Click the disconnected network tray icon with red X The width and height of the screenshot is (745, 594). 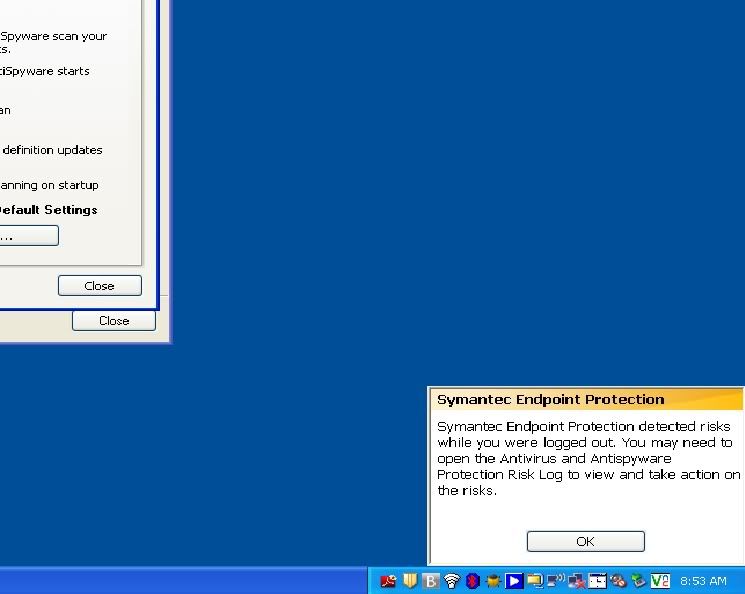[576, 581]
